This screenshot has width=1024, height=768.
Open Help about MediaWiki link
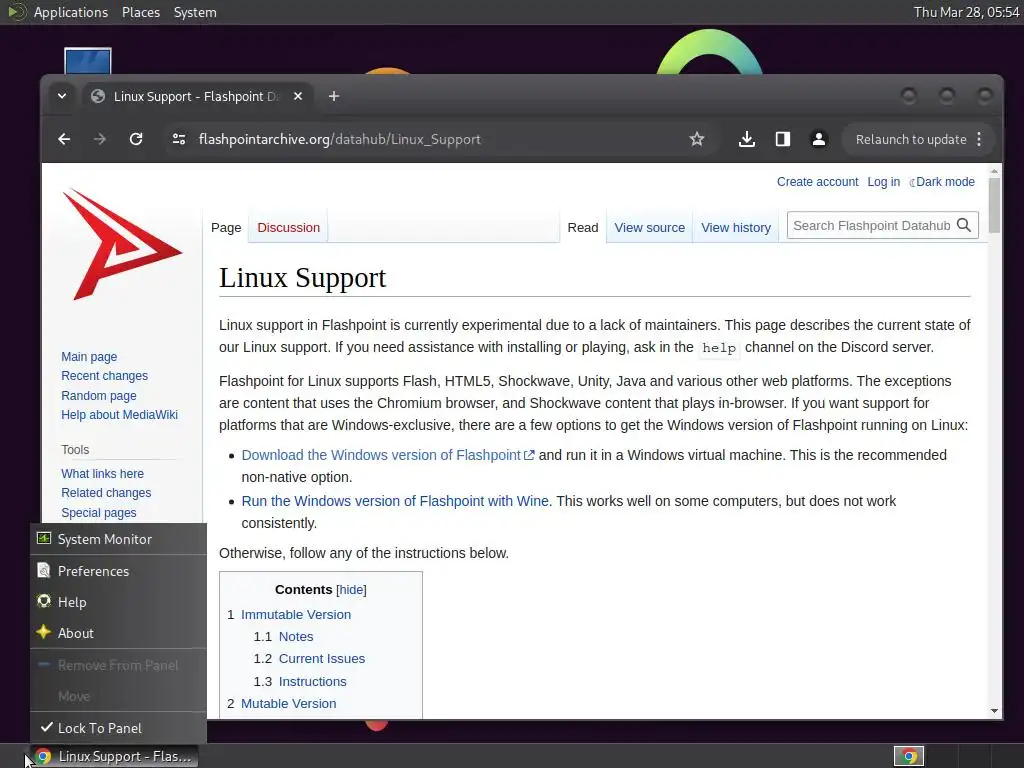120,415
